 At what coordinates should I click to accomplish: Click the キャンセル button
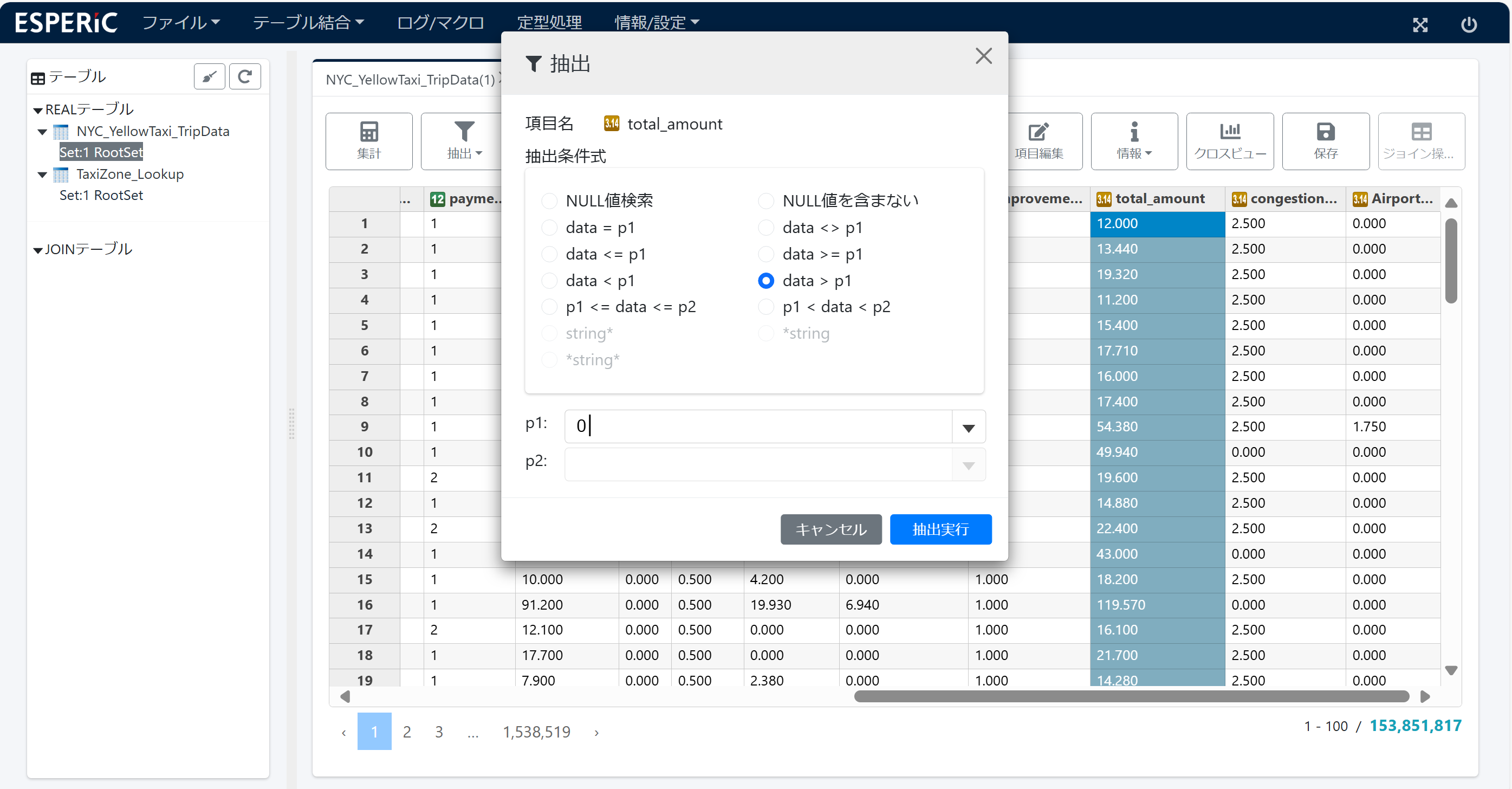[x=830, y=529]
